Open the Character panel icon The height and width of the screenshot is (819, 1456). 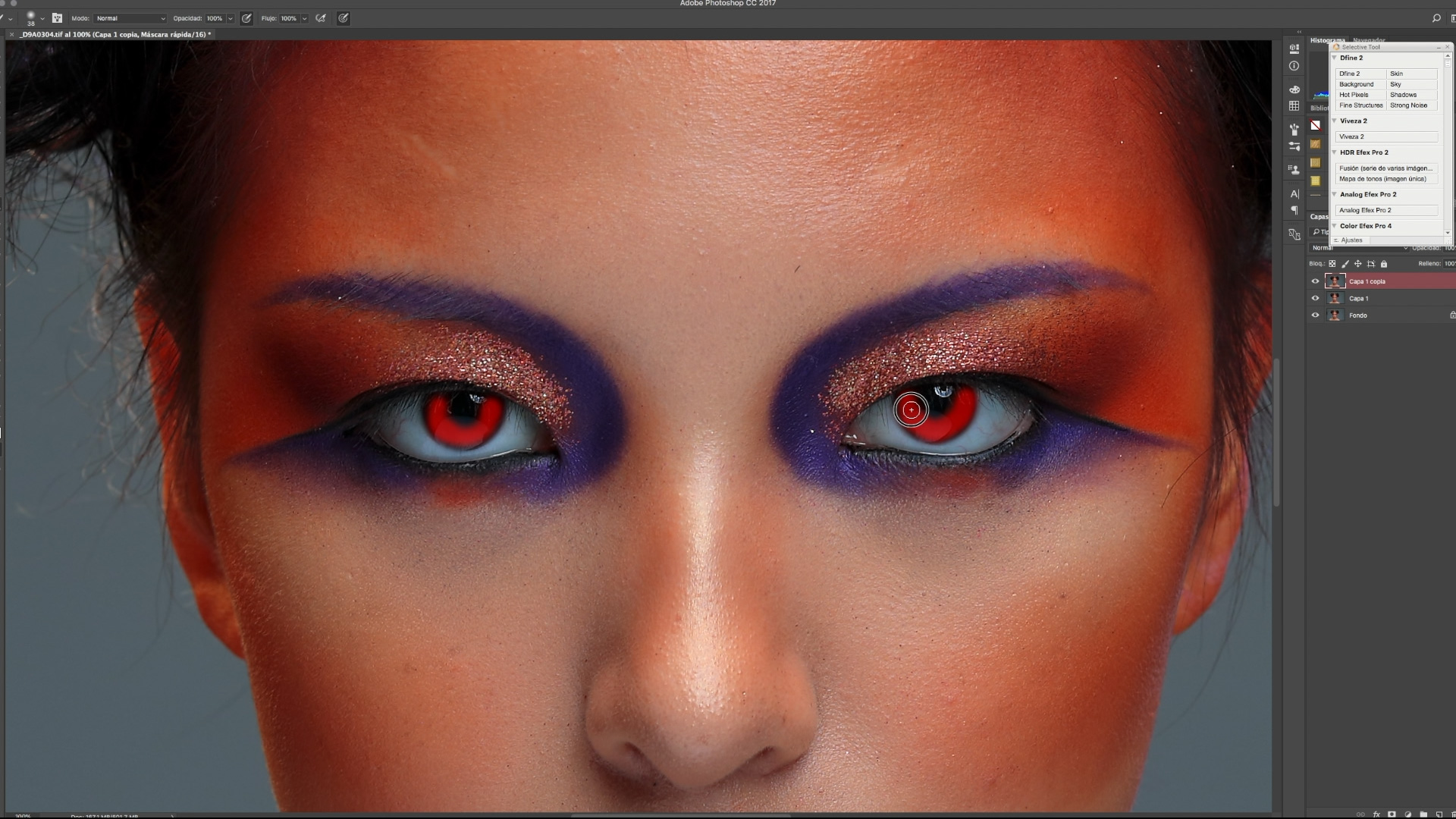(1294, 194)
